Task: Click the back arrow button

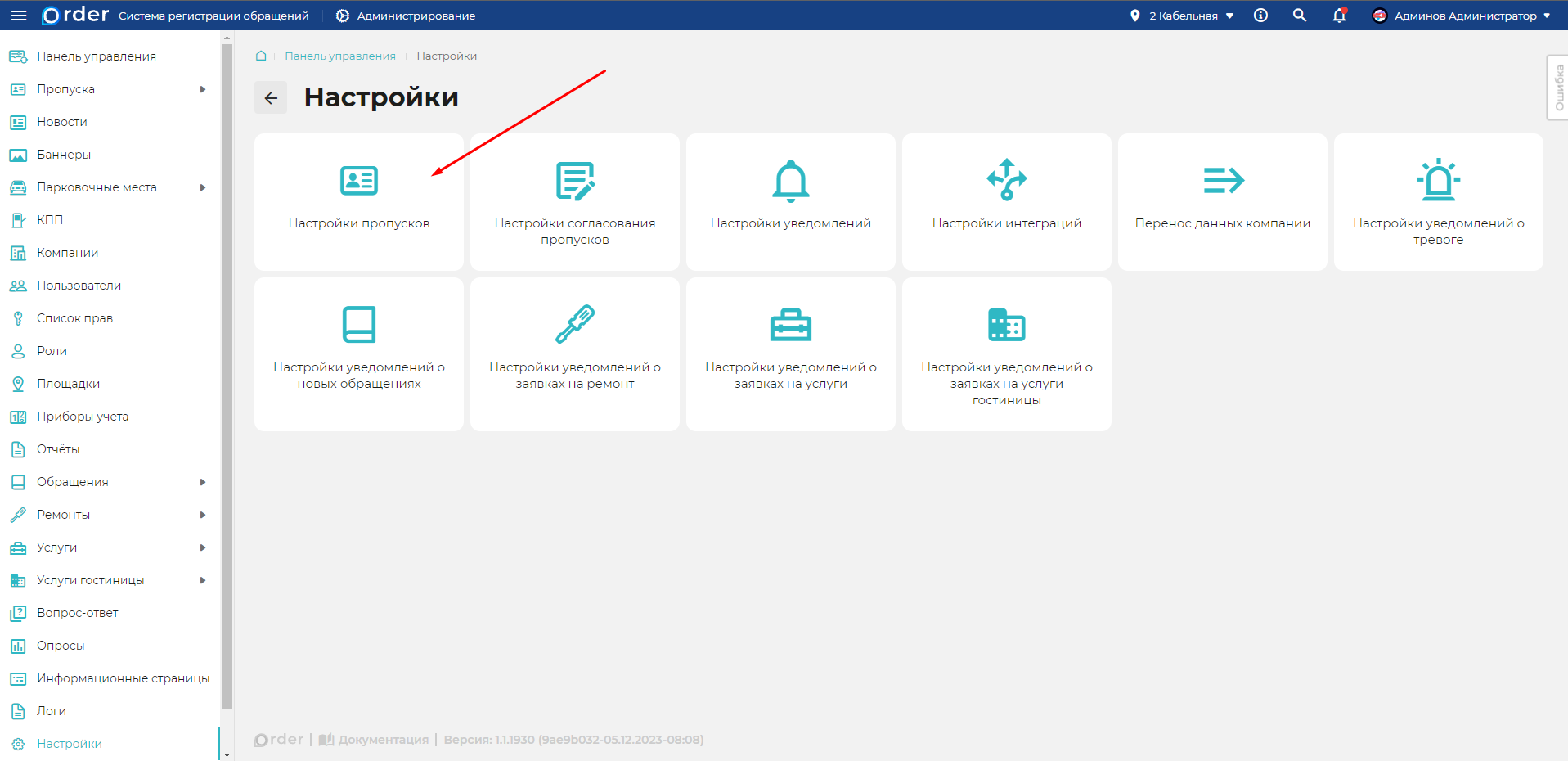Action: tap(271, 98)
